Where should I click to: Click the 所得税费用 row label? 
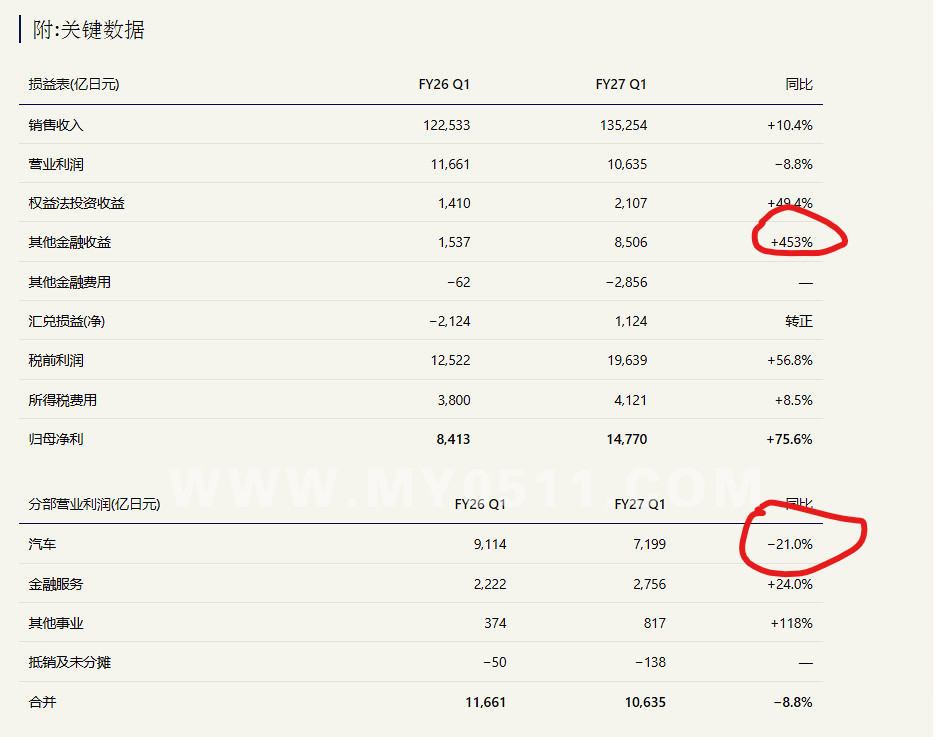pyautogui.click(x=63, y=400)
